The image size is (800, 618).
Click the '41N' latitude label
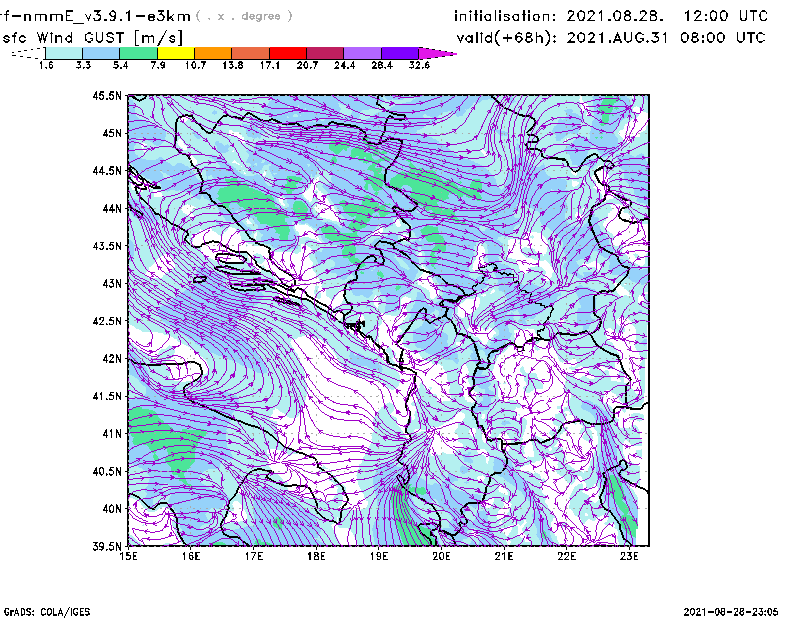pos(112,434)
